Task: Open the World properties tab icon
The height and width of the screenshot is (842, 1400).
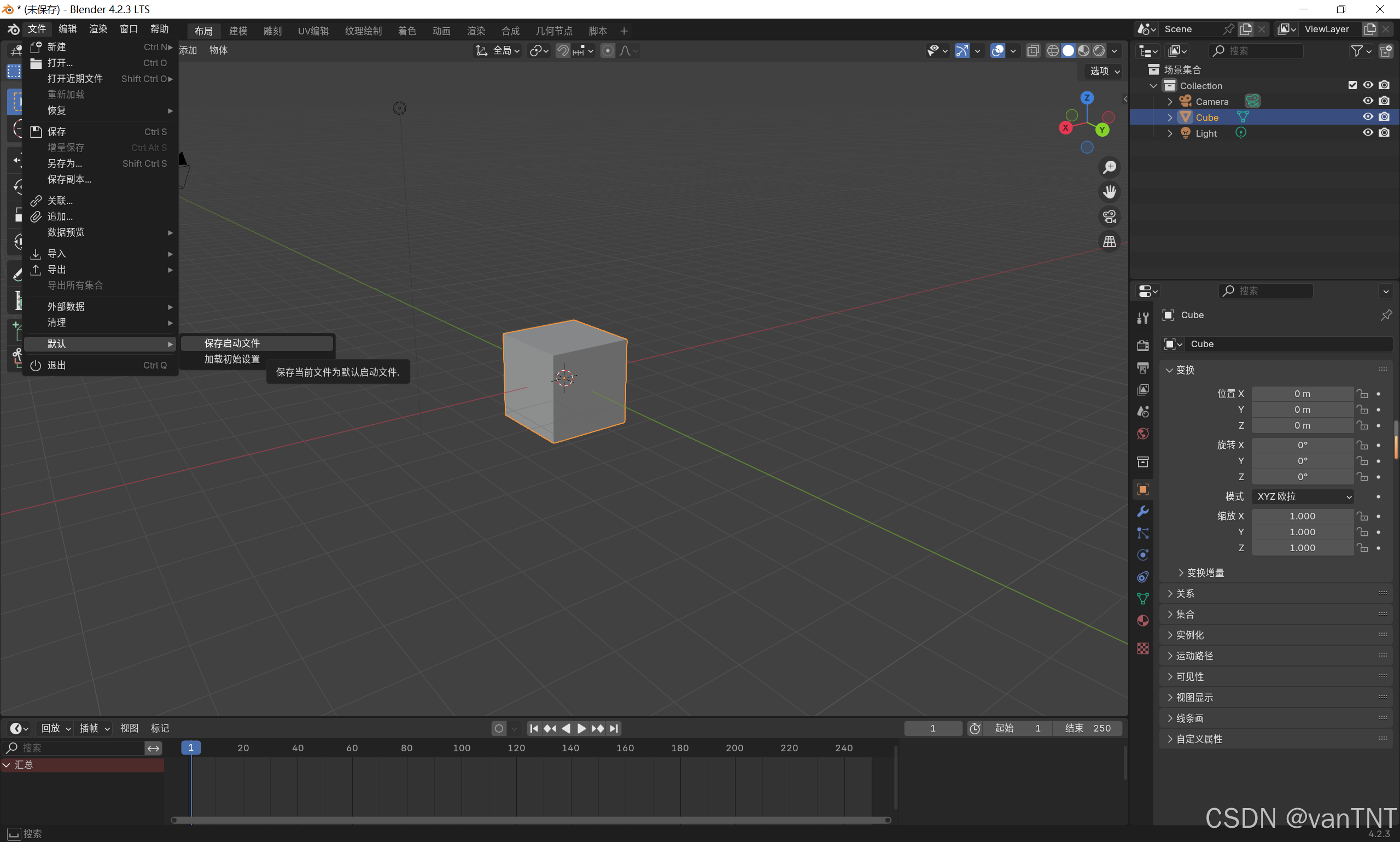Action: point(1142,434)
